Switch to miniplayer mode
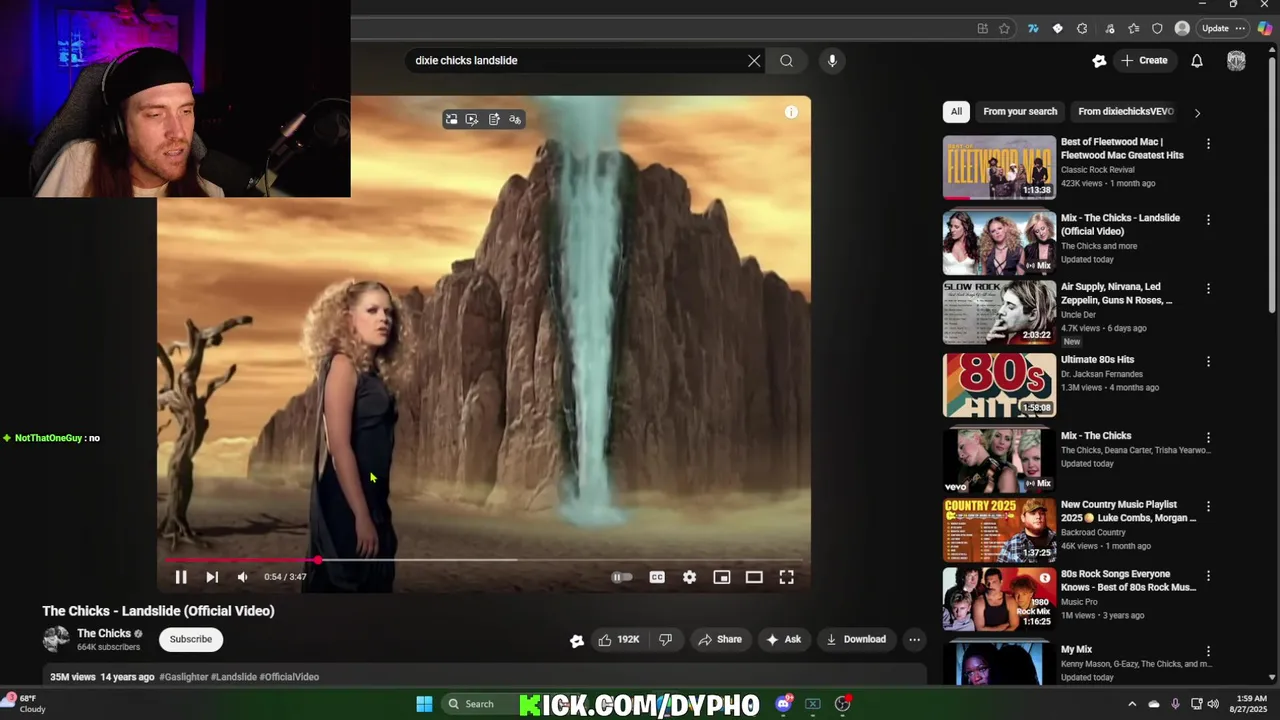 coord(721,577)
